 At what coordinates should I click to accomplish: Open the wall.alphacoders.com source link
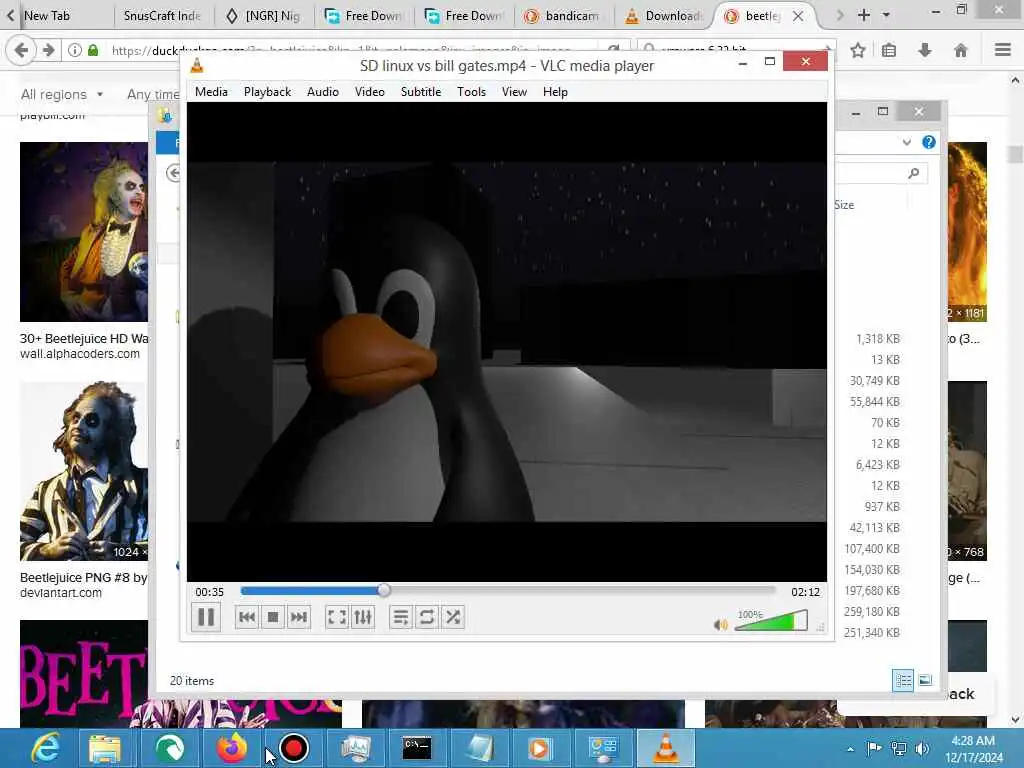tap(80, 354)
